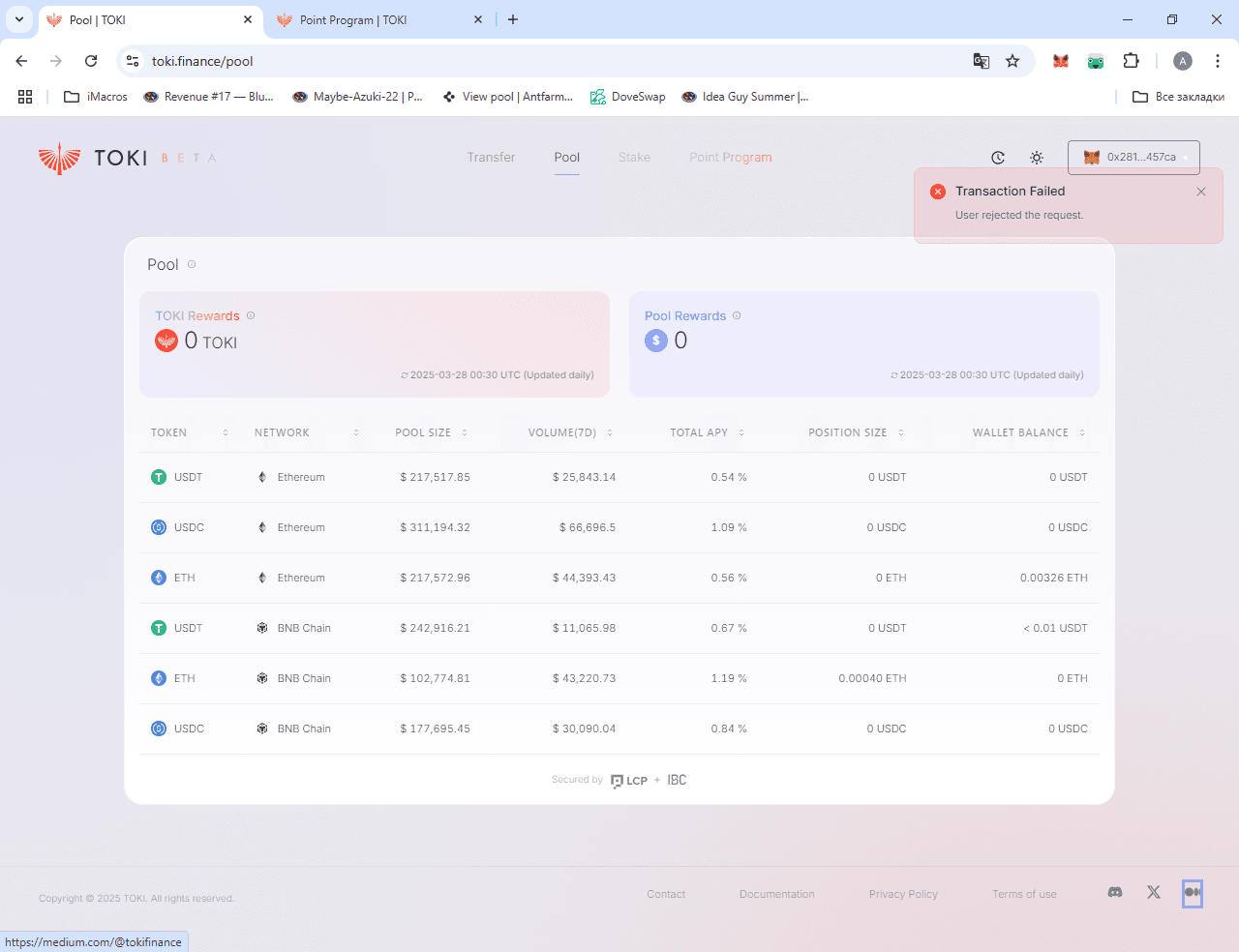Close the Pool | TOKI browser tab
The width and height of the screenshot is (1239, 952).
pos(248,19)
